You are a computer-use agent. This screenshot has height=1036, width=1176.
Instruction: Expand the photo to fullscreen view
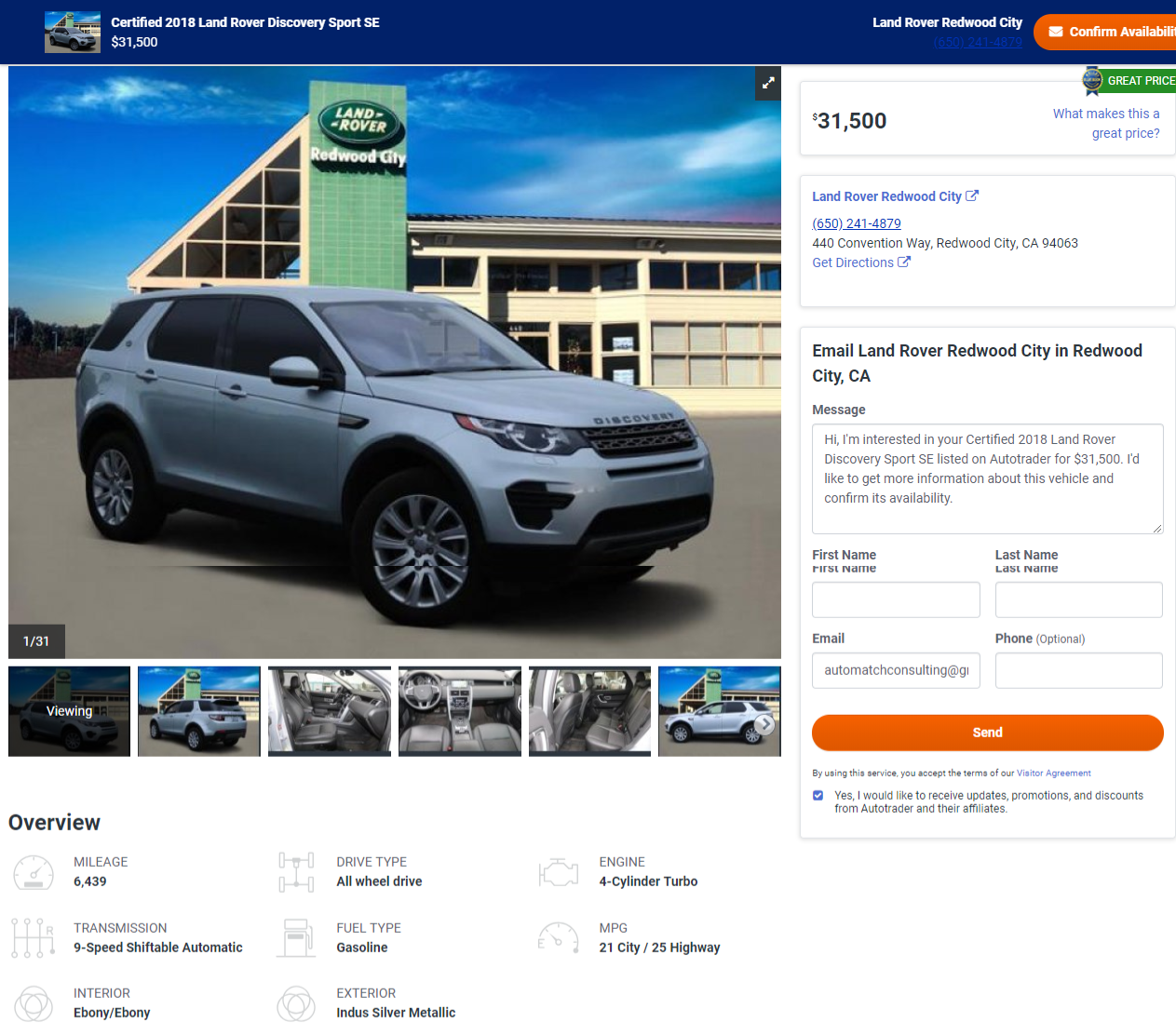tap(768, 83)
